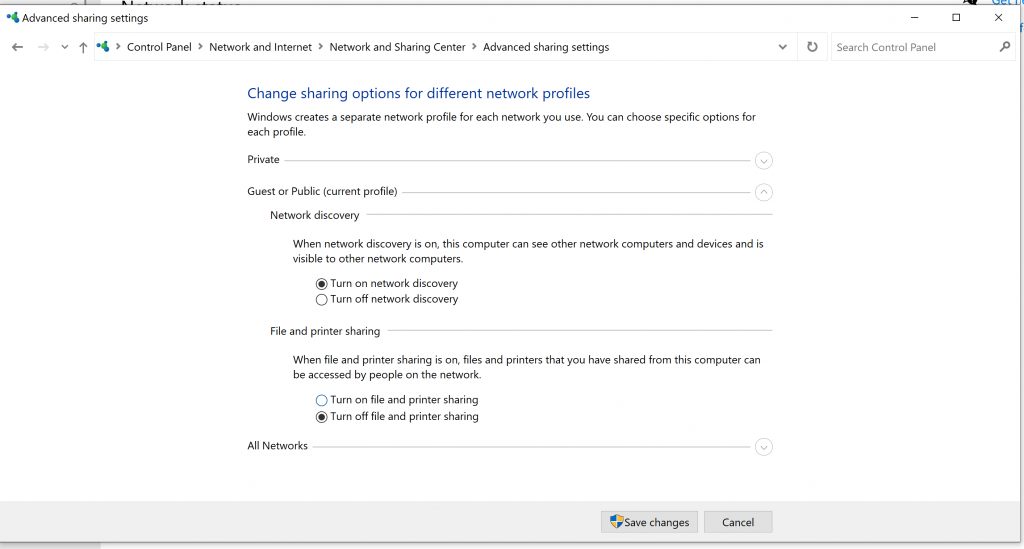
Task: Open recent locations chevron in navigation
Action: tap(64, 47)
